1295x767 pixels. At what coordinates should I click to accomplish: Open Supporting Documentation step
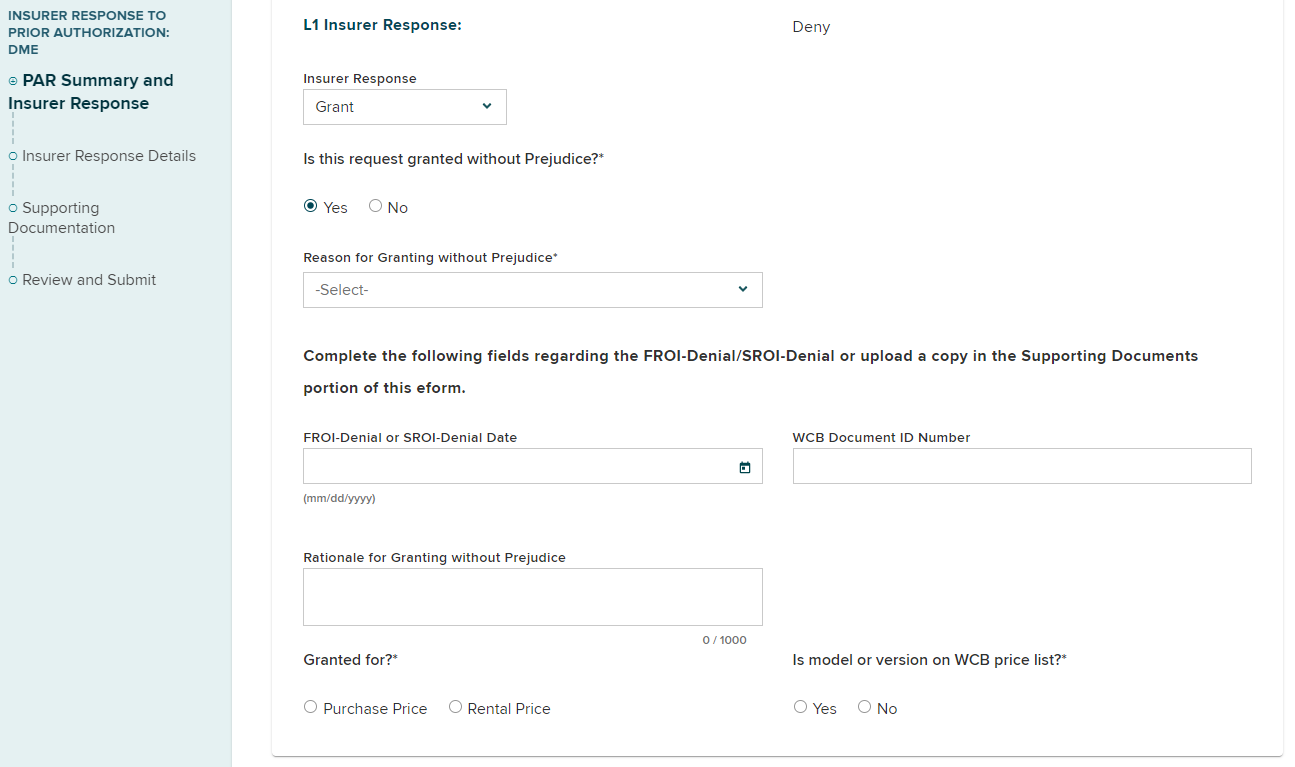[x=61, y=218]
